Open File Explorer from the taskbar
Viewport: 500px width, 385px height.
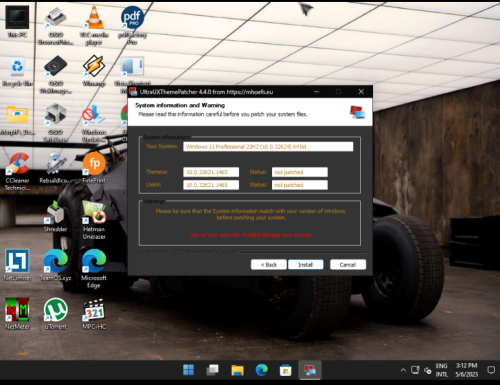(237, 370)
